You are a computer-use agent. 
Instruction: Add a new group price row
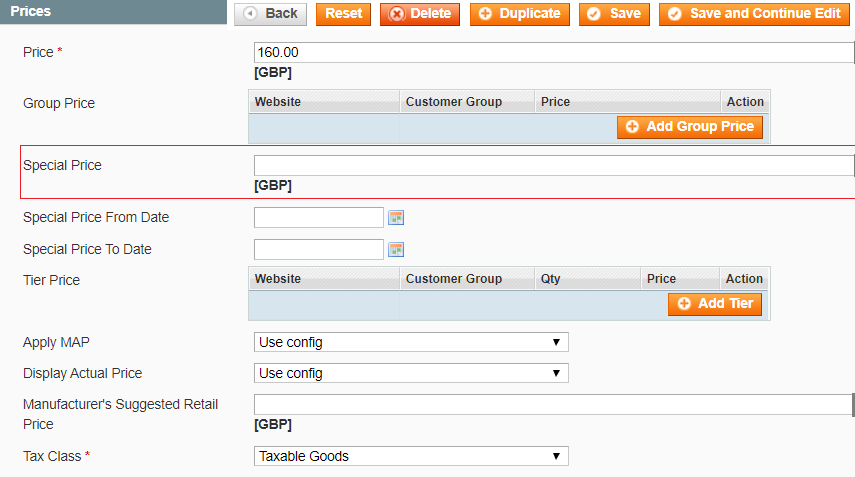coord(690,127)
